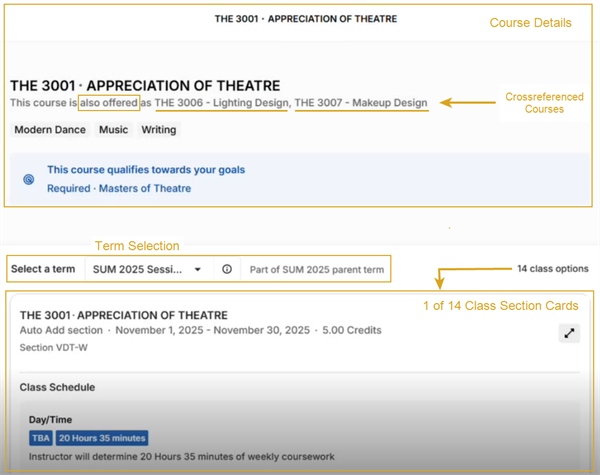Select the Modern Dance tag
Image resolution: width=600 pixels, height=475 pixels.
click(x=50, y=130)
